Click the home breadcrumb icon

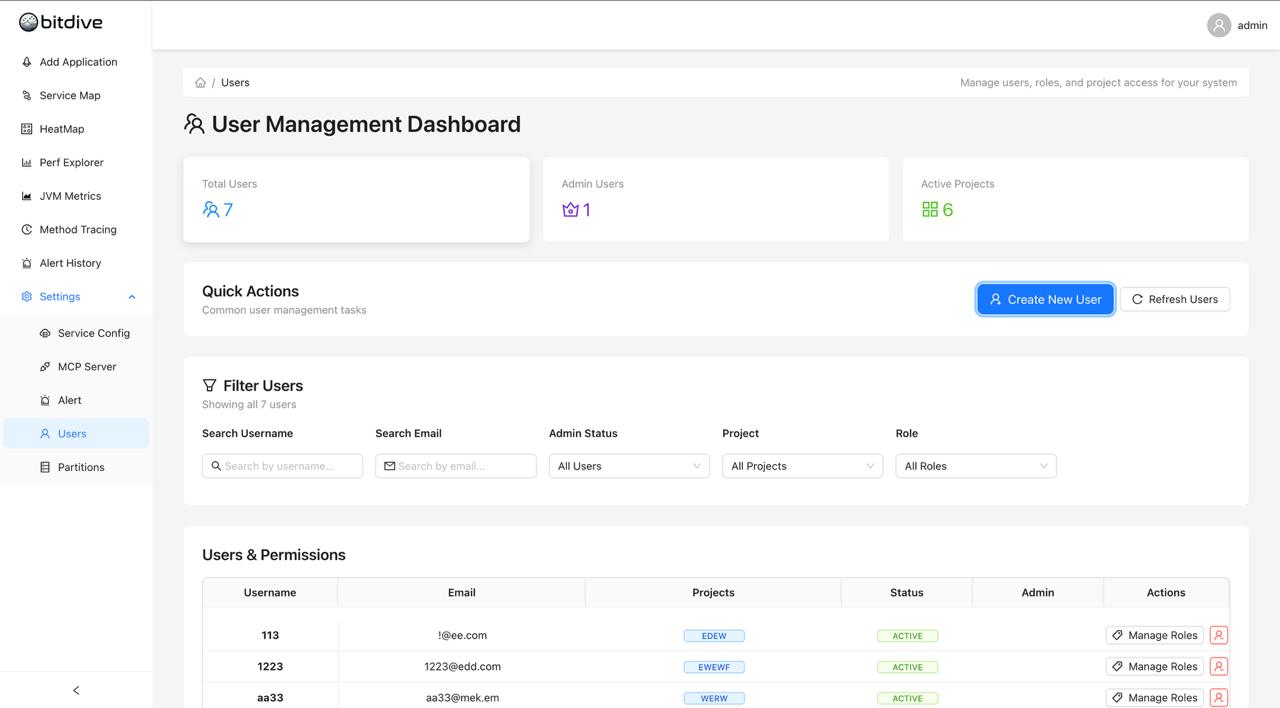[x=200, y=83]
